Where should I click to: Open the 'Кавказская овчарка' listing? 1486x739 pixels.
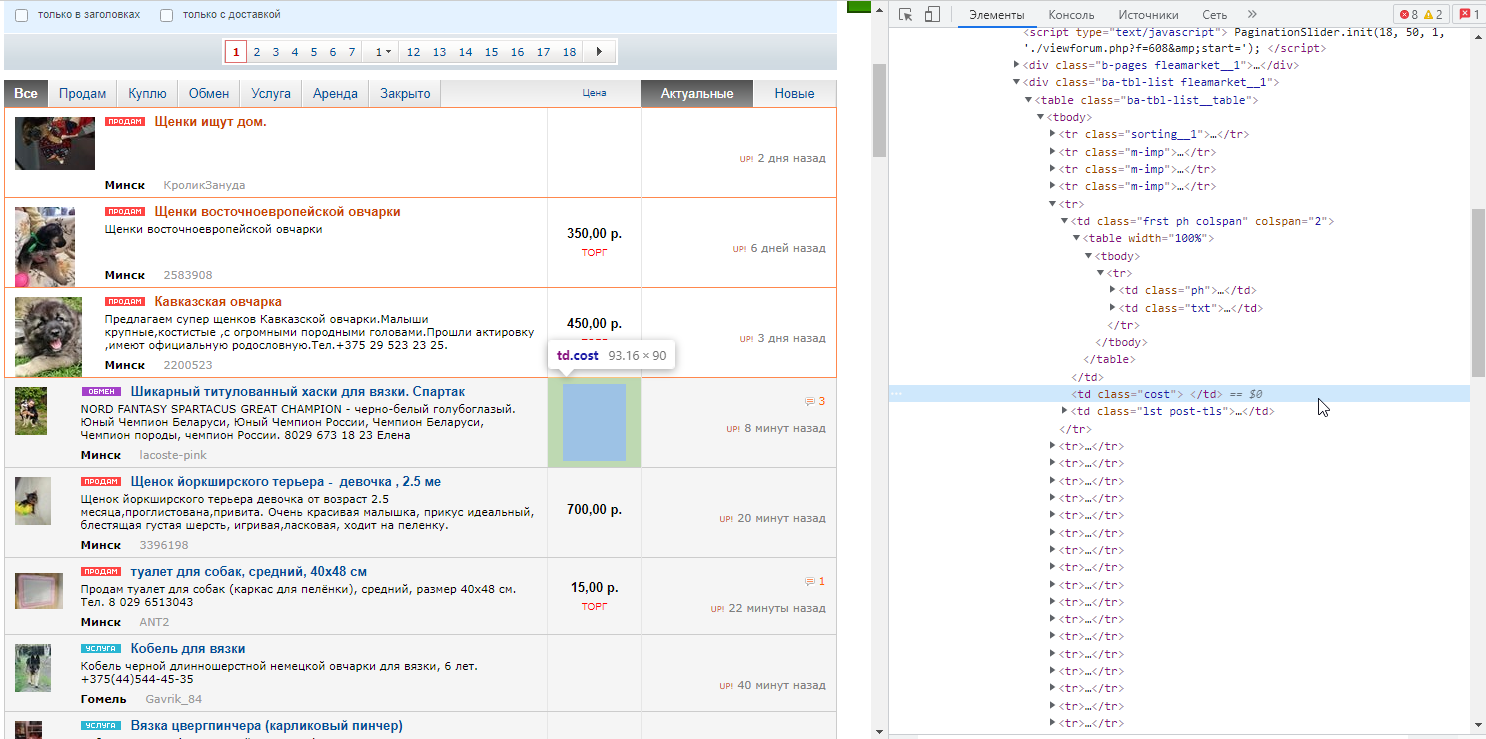218,302
